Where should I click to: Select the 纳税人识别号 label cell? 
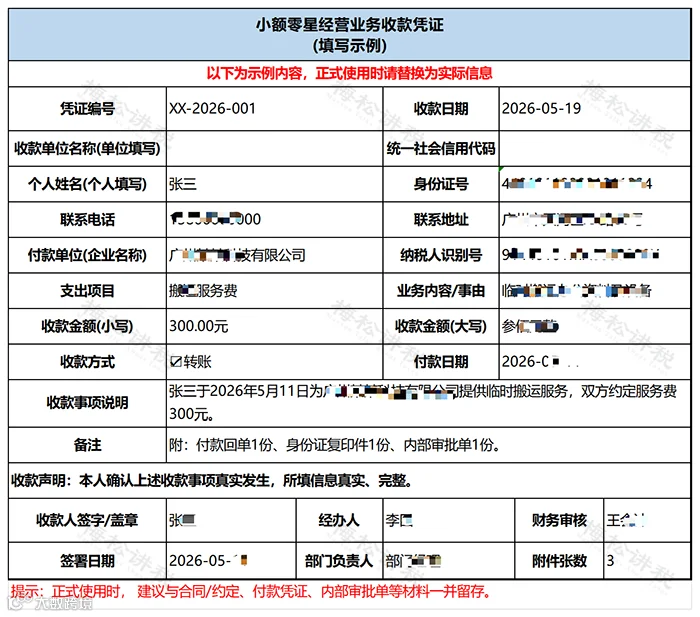click(x=441, y=255)
